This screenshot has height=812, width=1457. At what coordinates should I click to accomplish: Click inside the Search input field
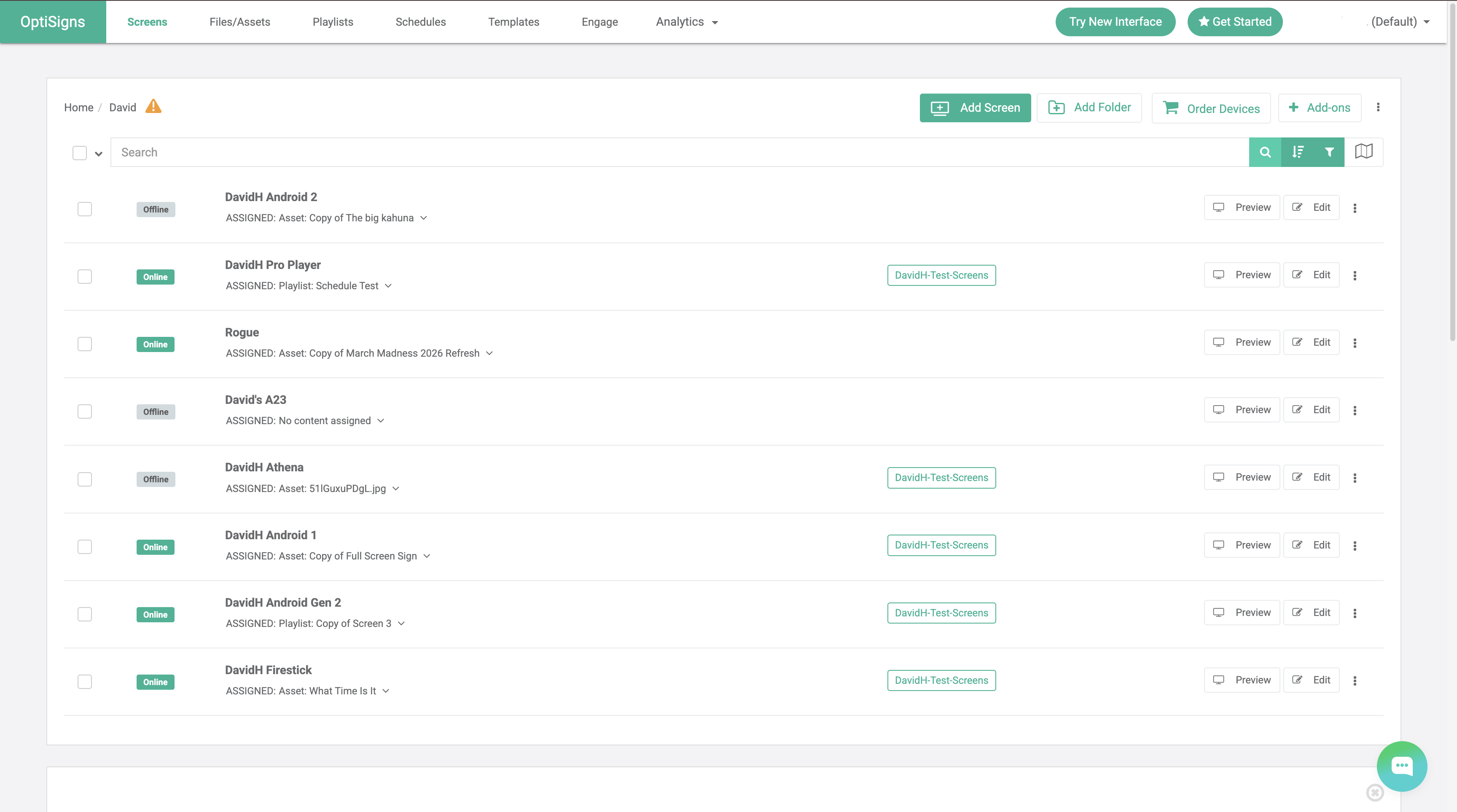(x=396, y=152)
